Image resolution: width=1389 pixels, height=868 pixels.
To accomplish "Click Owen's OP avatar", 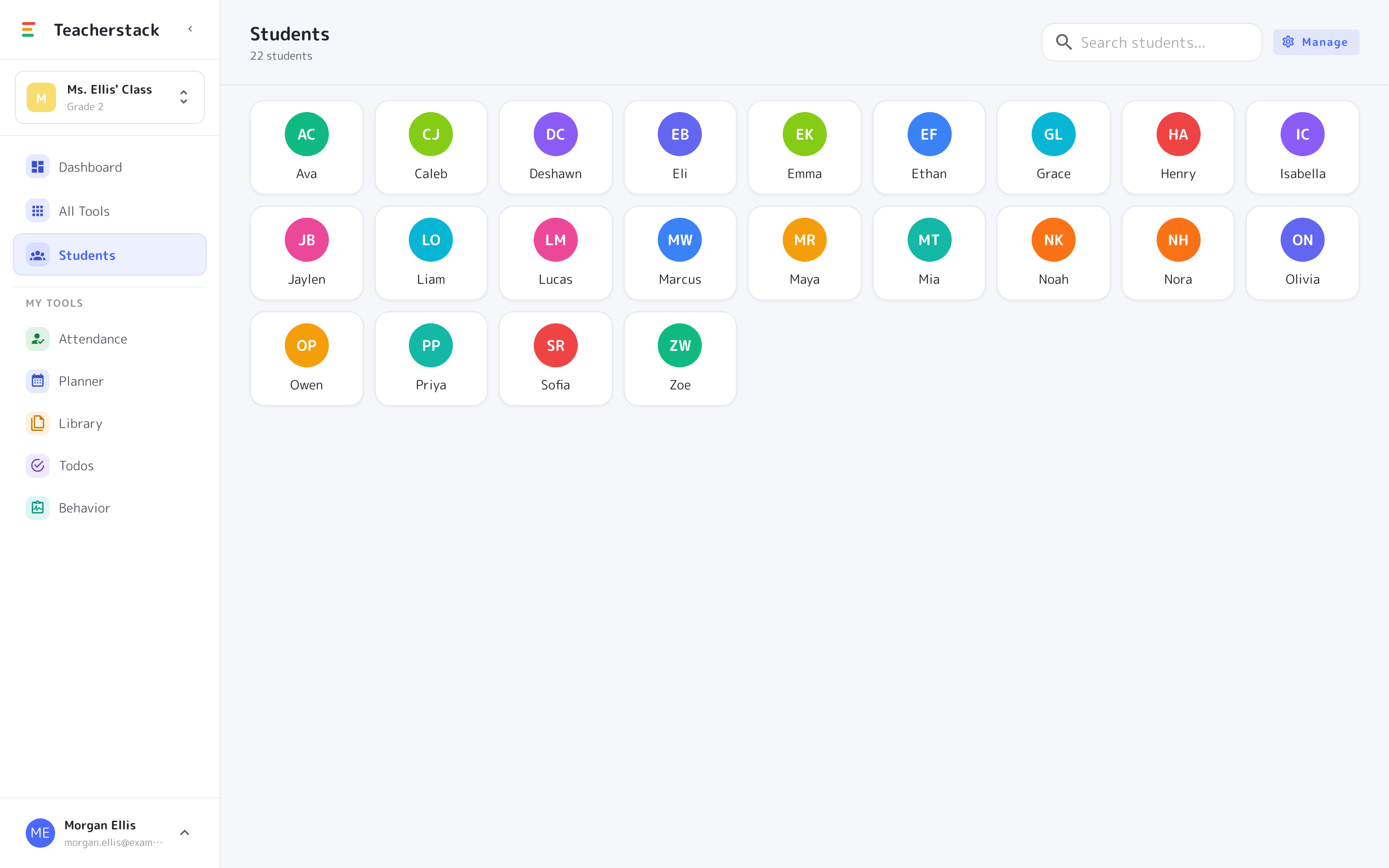I will [306, 345].
